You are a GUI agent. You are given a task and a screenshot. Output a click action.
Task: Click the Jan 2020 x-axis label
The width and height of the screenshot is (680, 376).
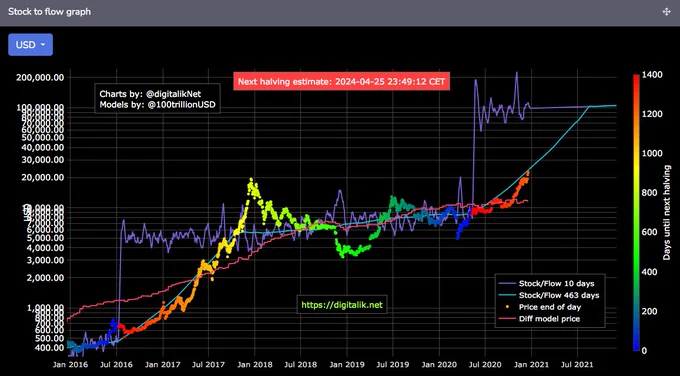[439, 365]
